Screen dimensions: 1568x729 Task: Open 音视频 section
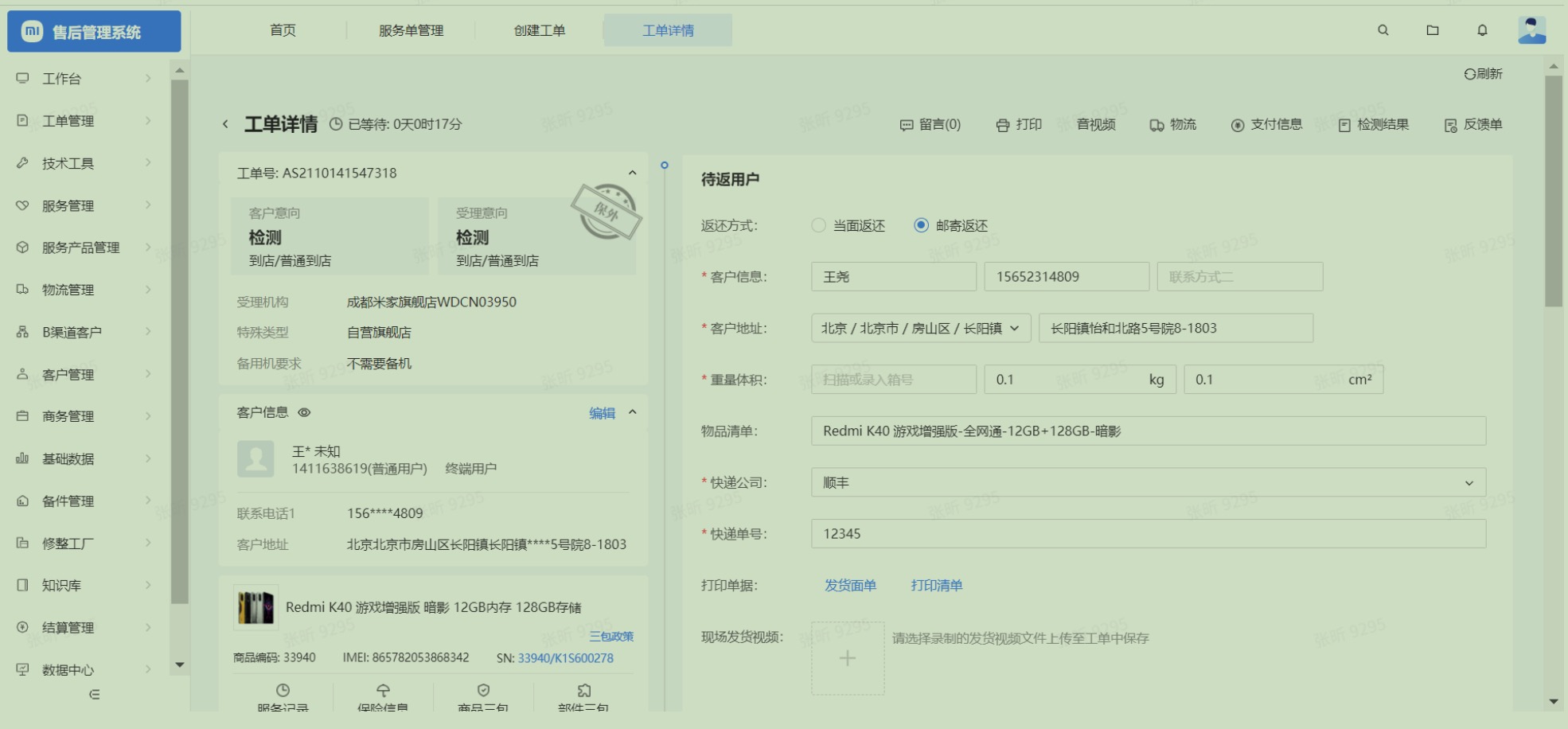[1096, 125]
